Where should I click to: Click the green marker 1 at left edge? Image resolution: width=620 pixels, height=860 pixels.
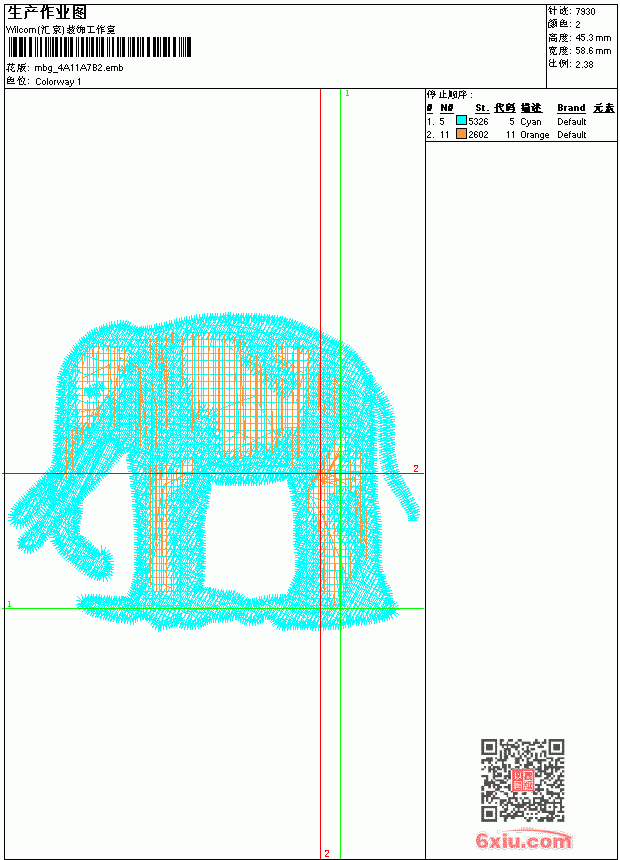tap(9, 604)
